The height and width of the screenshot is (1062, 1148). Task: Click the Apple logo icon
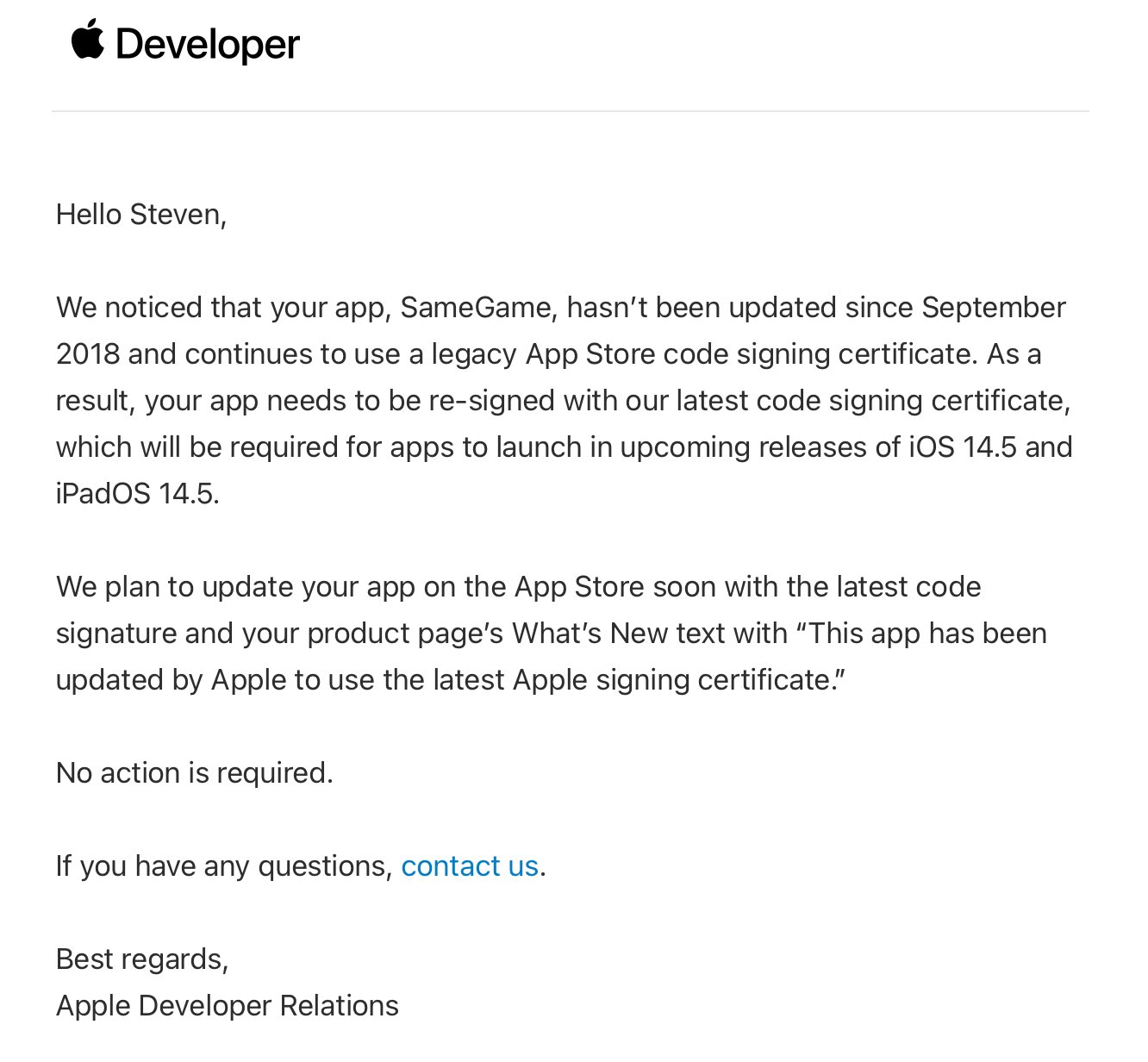(x=87, y=41)
